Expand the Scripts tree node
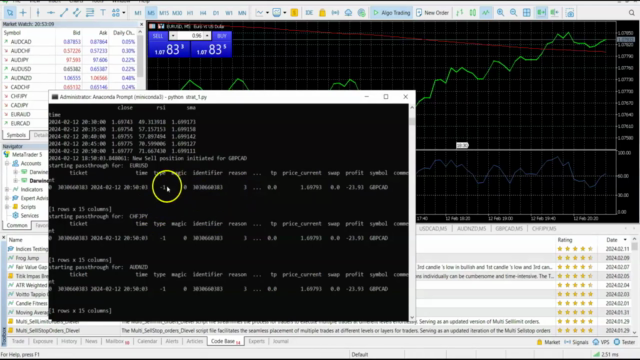640x360 pixels. pos(7,207)
